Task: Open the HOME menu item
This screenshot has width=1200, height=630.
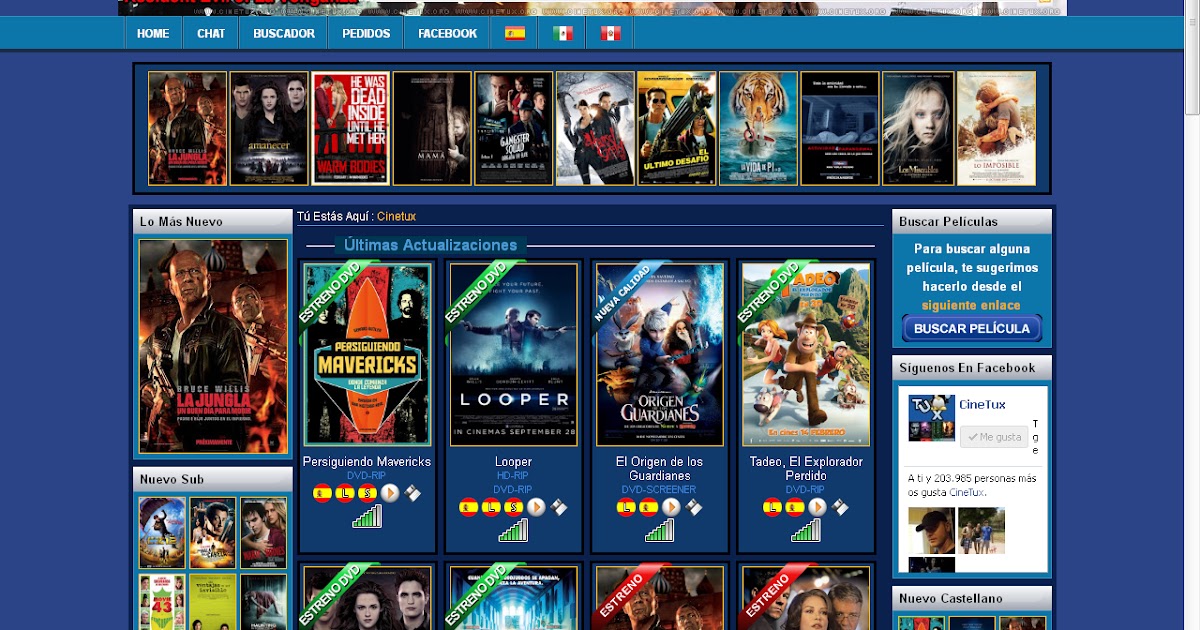Action: [153, 33]
